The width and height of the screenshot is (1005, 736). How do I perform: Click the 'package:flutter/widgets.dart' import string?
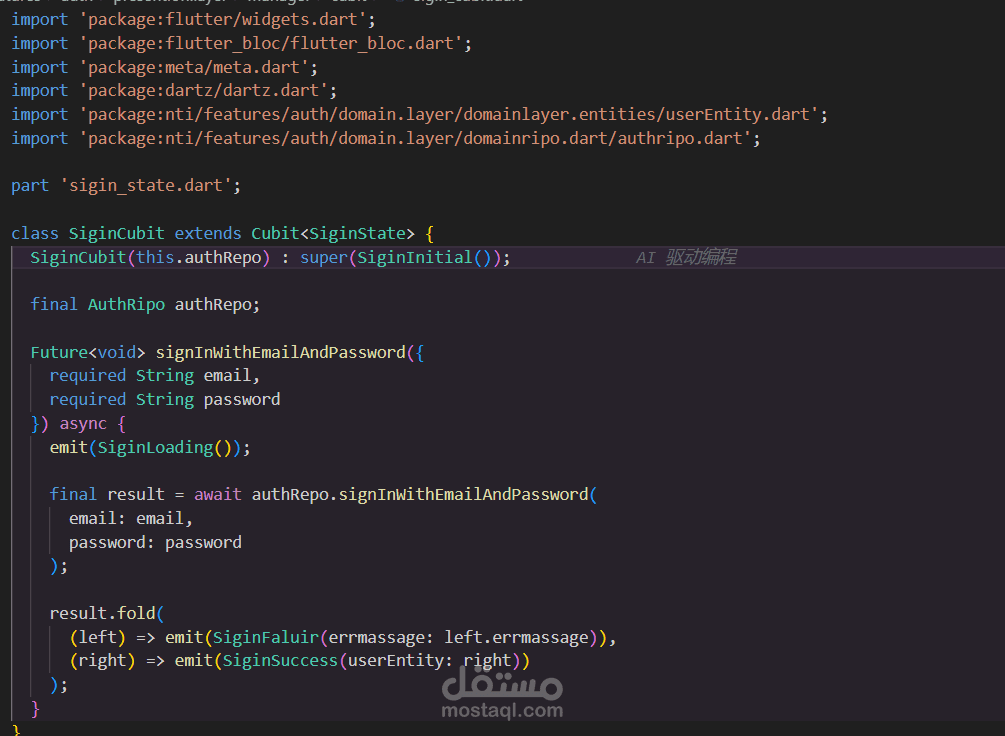coord(222,20)
